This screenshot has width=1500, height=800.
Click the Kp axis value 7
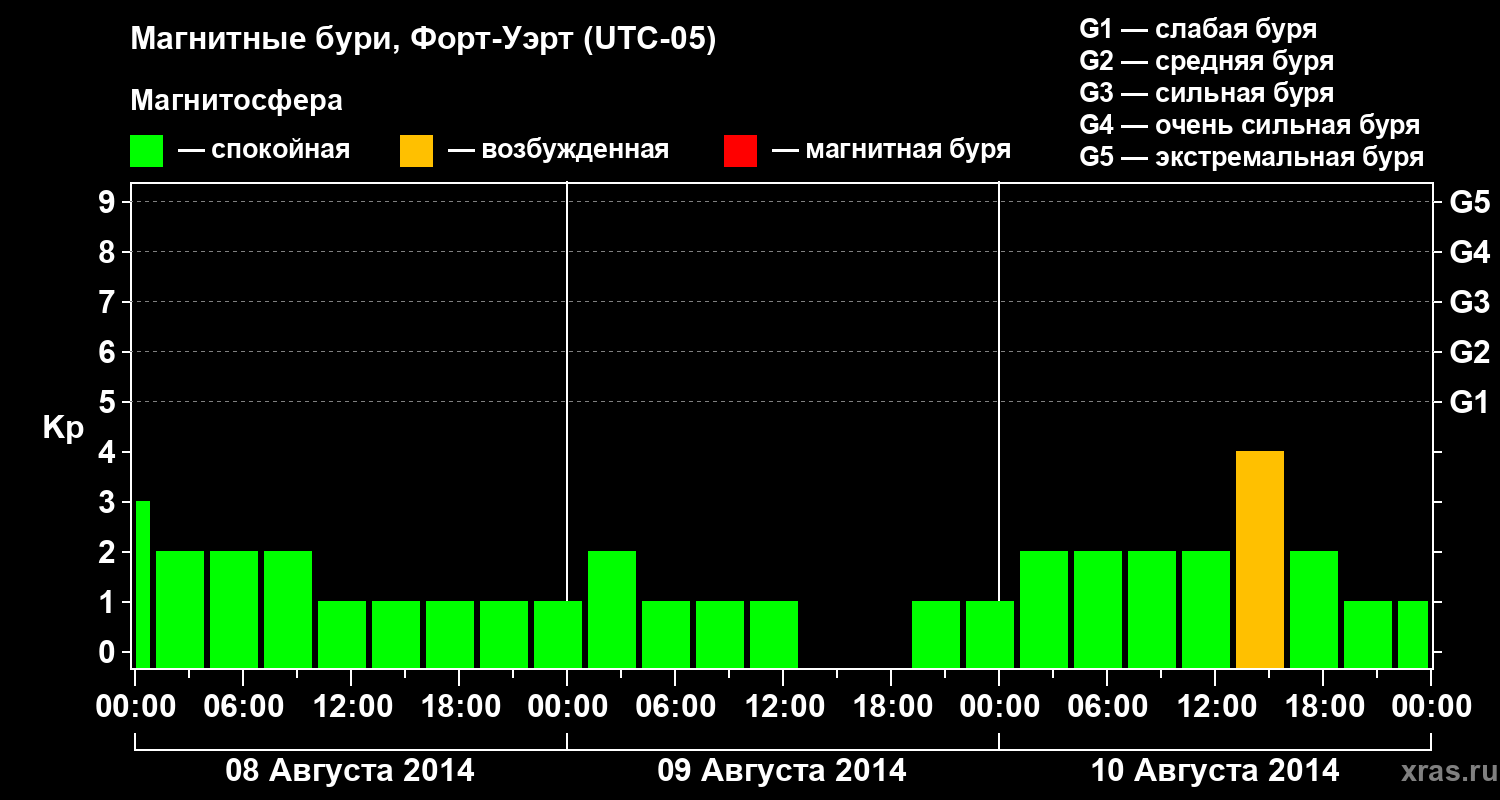coord(109,302)
